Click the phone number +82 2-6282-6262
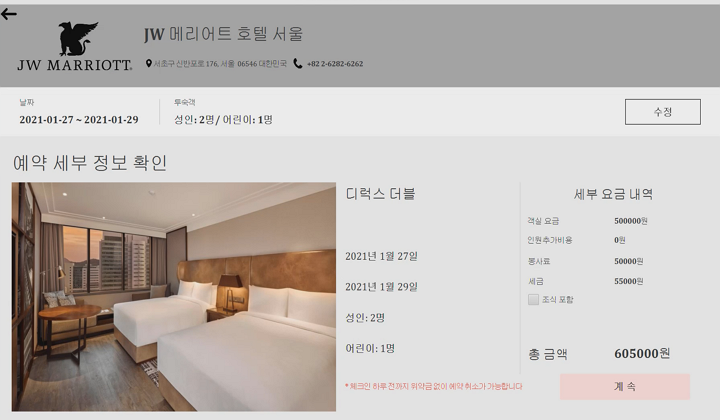 pos(335,64)
